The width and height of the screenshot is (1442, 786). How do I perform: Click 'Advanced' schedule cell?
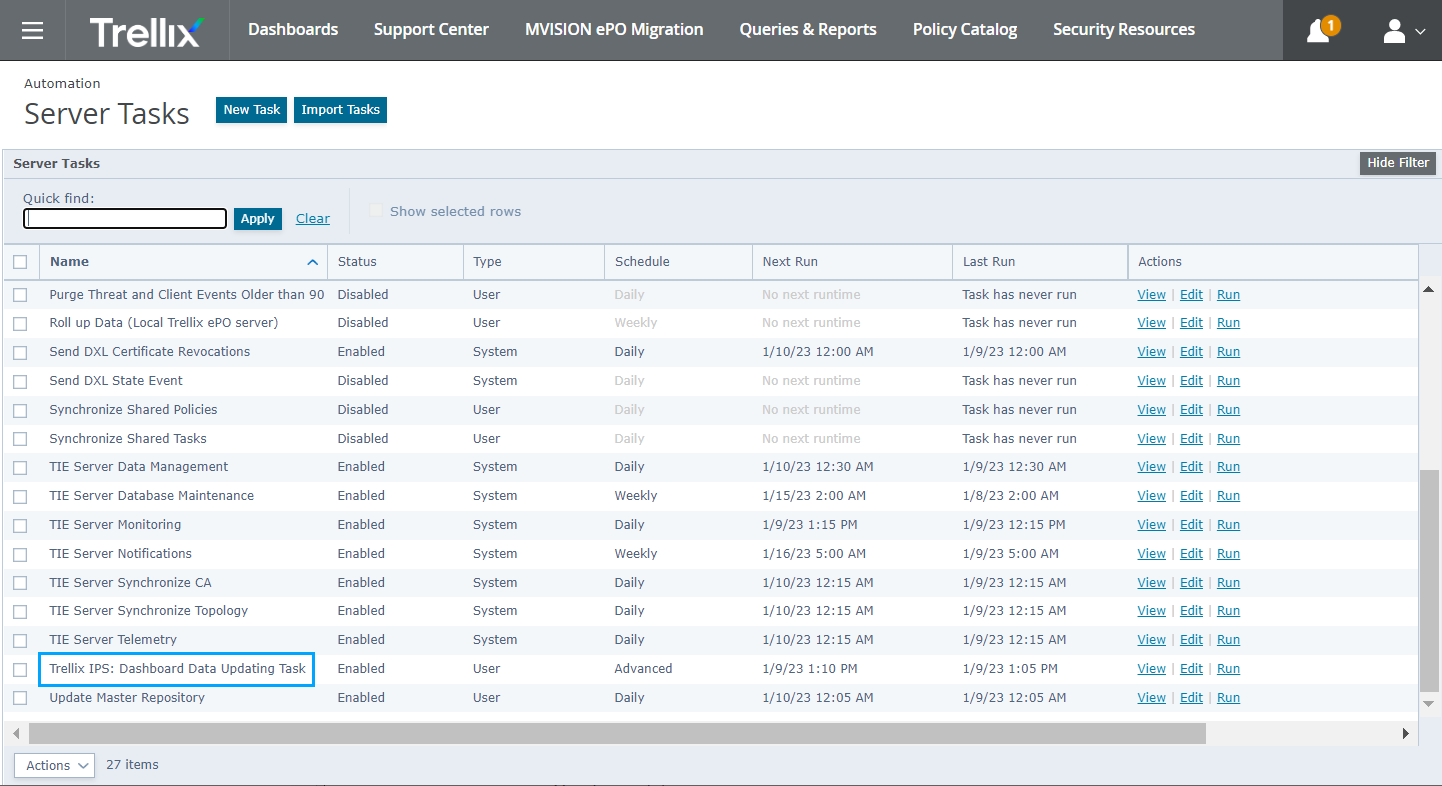(x=643, y=669)
